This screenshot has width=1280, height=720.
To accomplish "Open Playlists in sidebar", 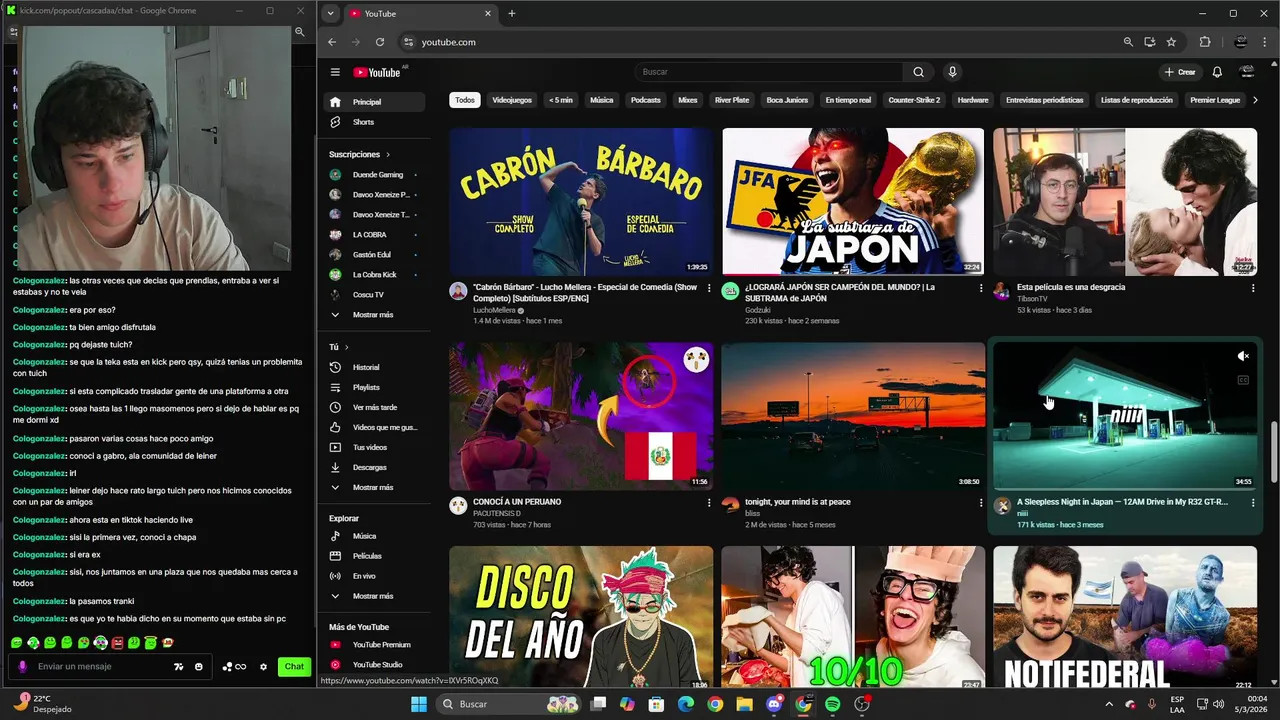I will pyautogui.click(x=375, y=387).
